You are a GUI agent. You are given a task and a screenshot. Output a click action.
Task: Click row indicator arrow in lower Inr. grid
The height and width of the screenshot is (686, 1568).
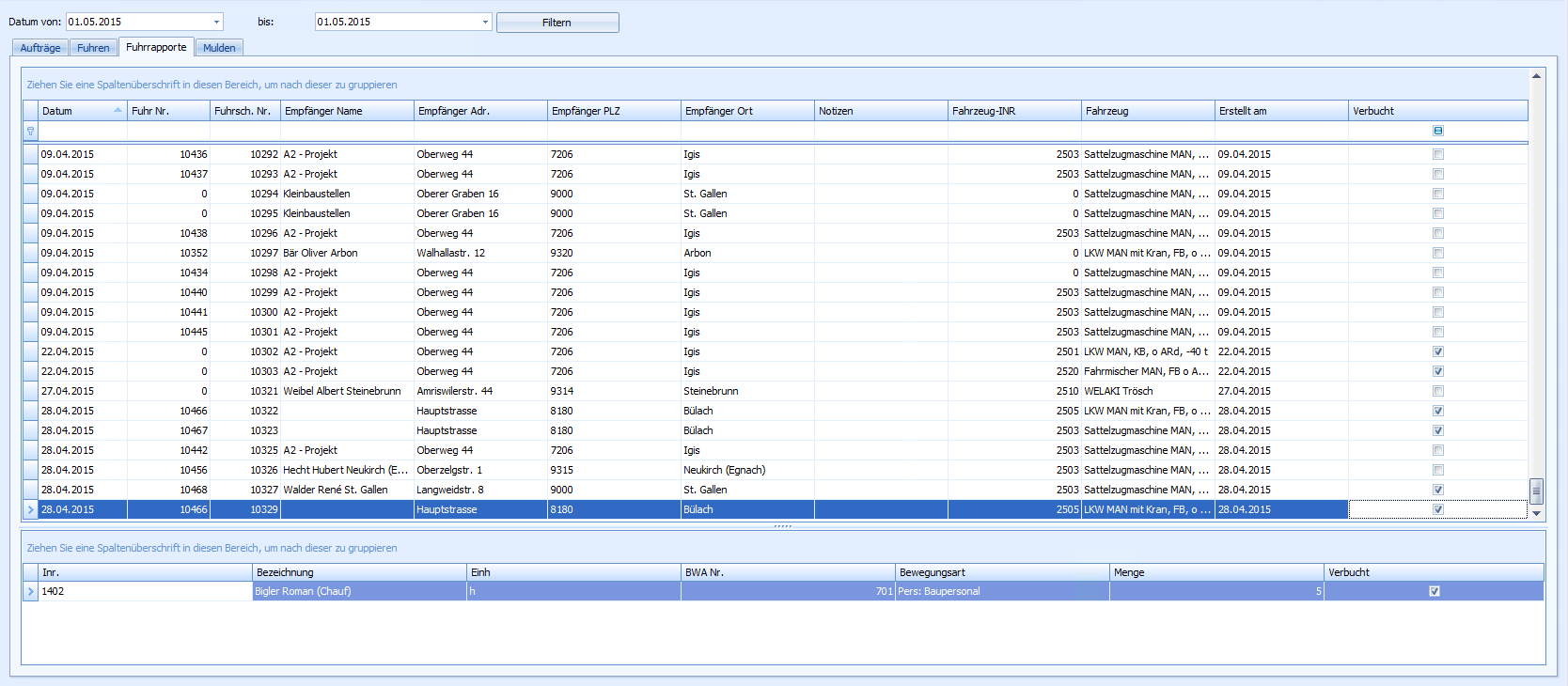[x=30, y=591]
